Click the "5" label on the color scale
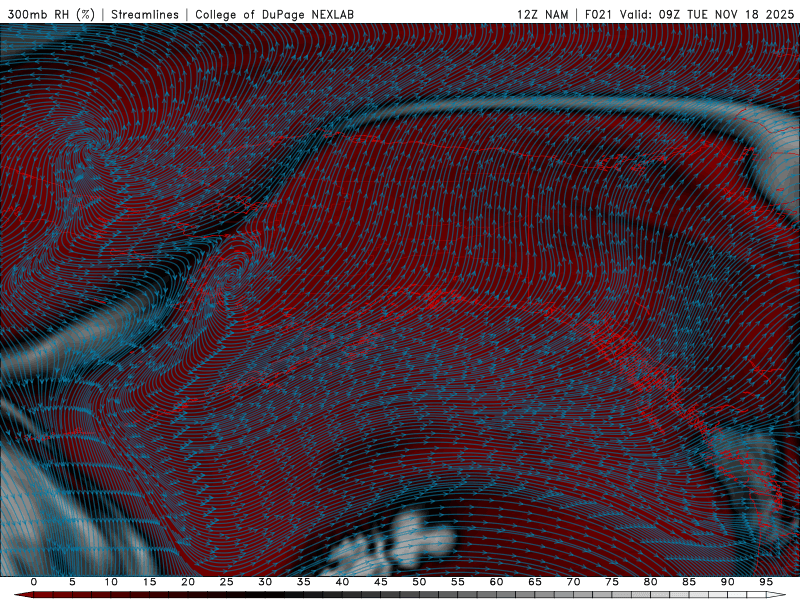This screenshot has width=800, height=600. click(x=72, y=582)
